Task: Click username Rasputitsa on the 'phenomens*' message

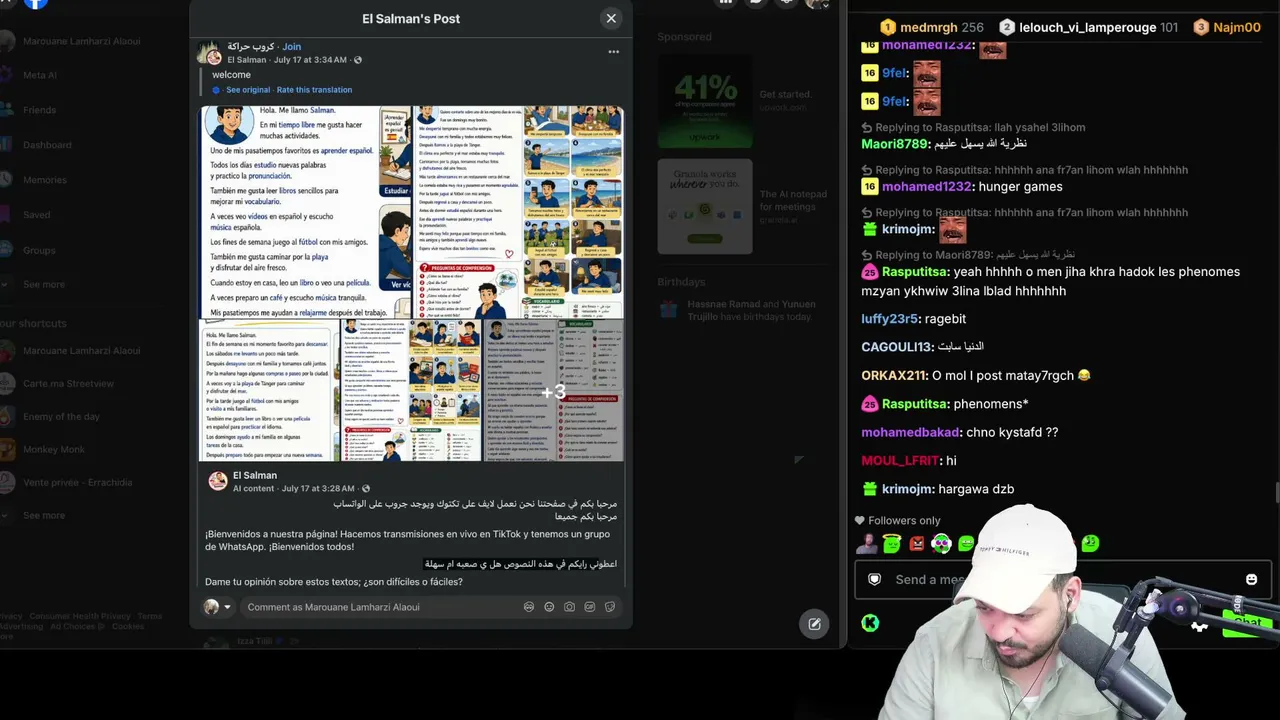Action: click(x=914, y=404)
